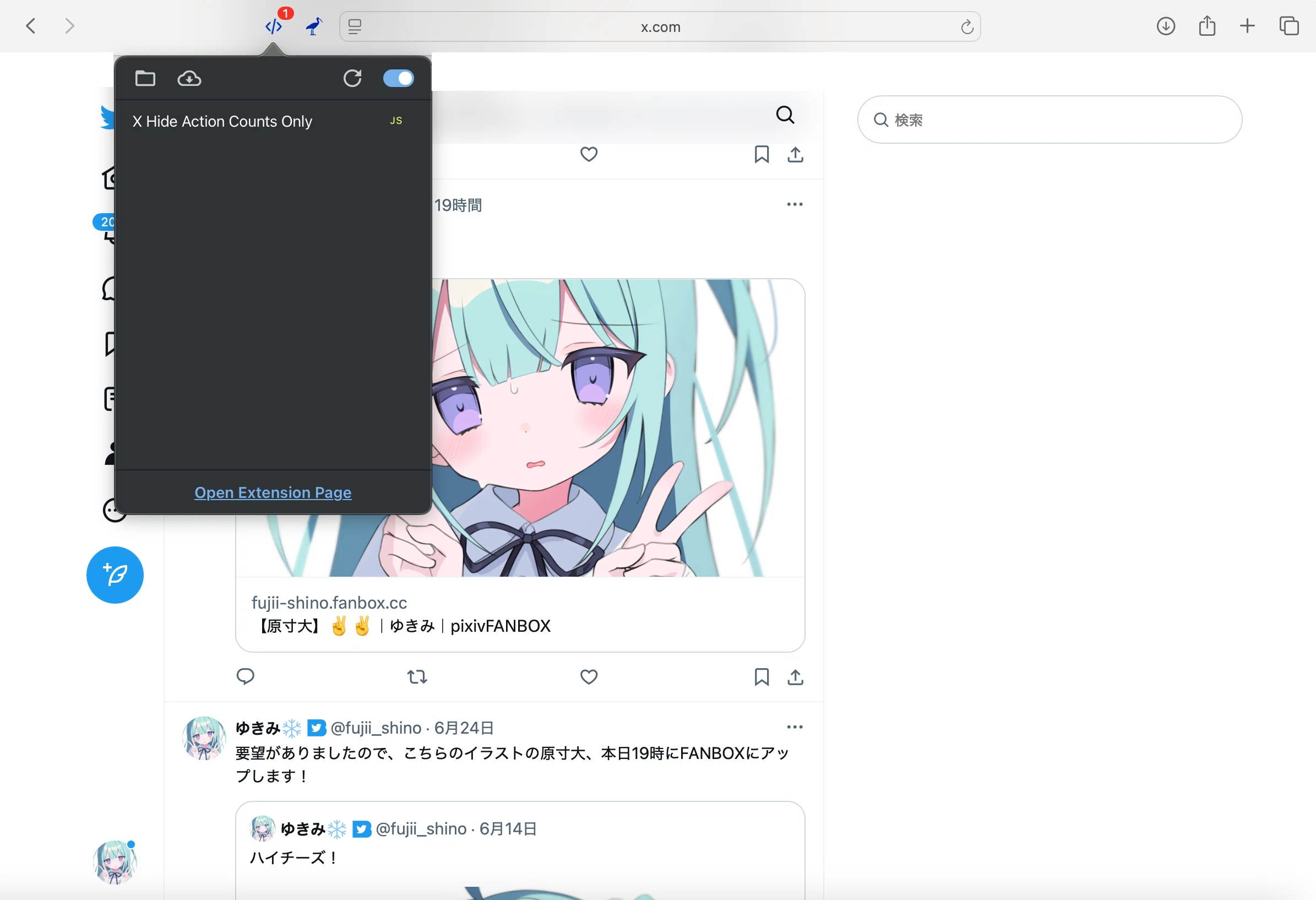Toggle the extension global enable switch
Screen dimensions: 1316x900
(399, 78)
